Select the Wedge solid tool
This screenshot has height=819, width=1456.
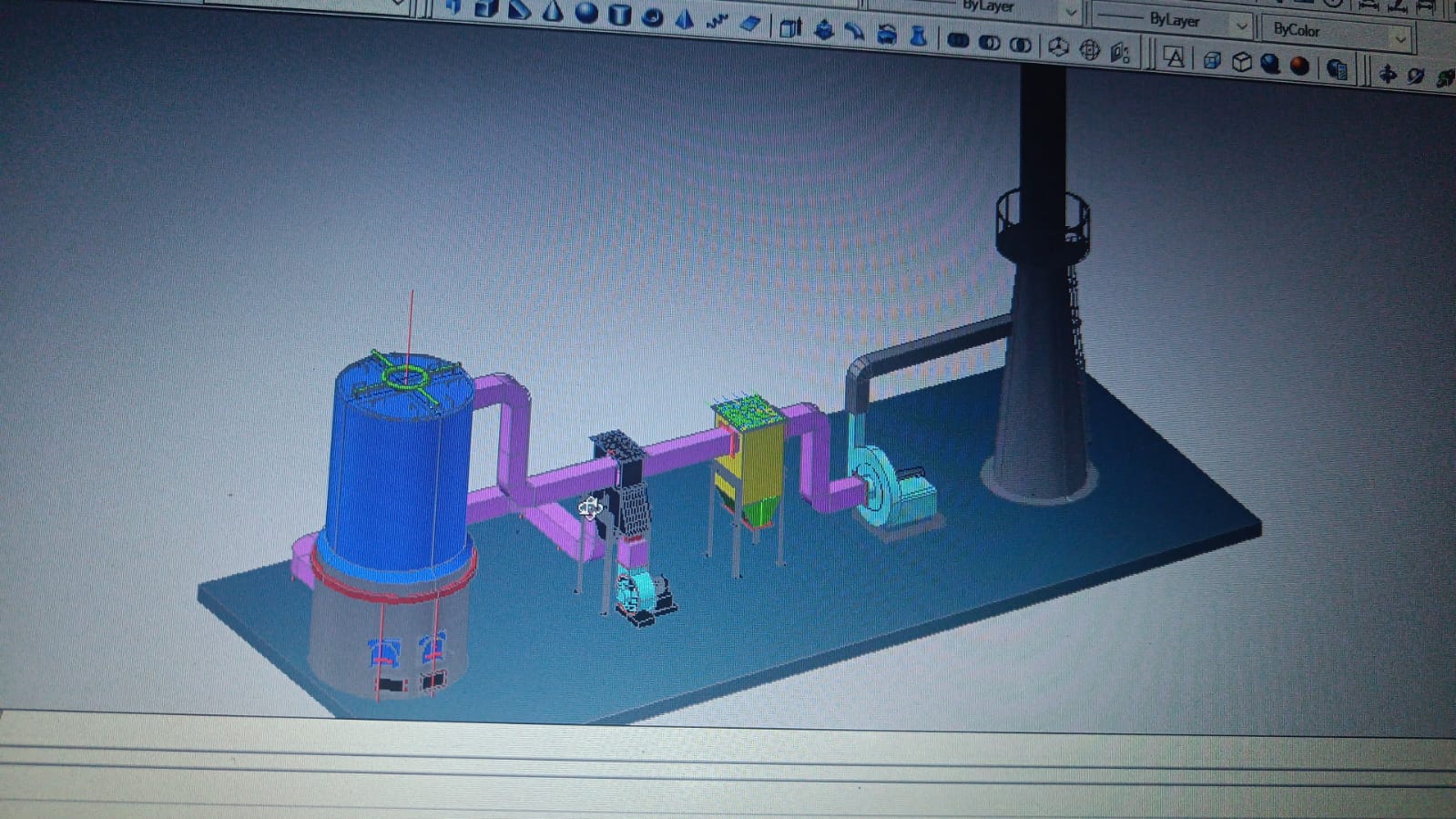[x=520, y=10]
